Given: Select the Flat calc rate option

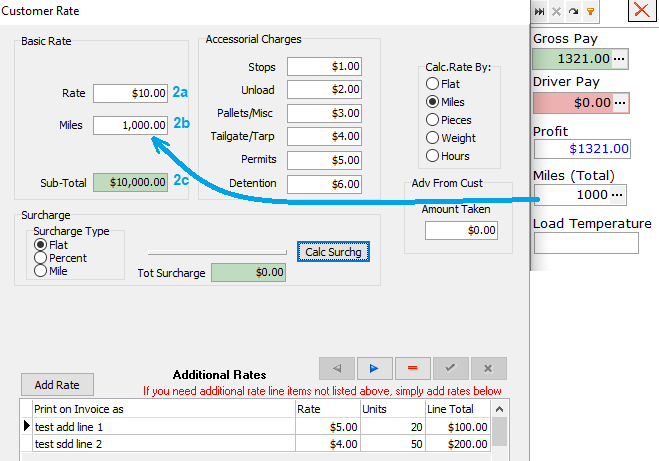Looking at the screenshot, I should tap(433, 84).
